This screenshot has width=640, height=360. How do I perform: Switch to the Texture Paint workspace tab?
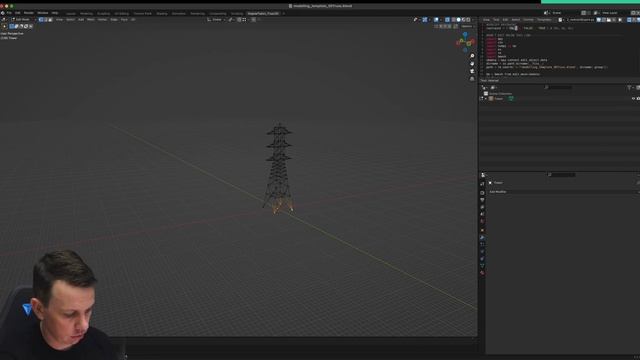(142, 13)
